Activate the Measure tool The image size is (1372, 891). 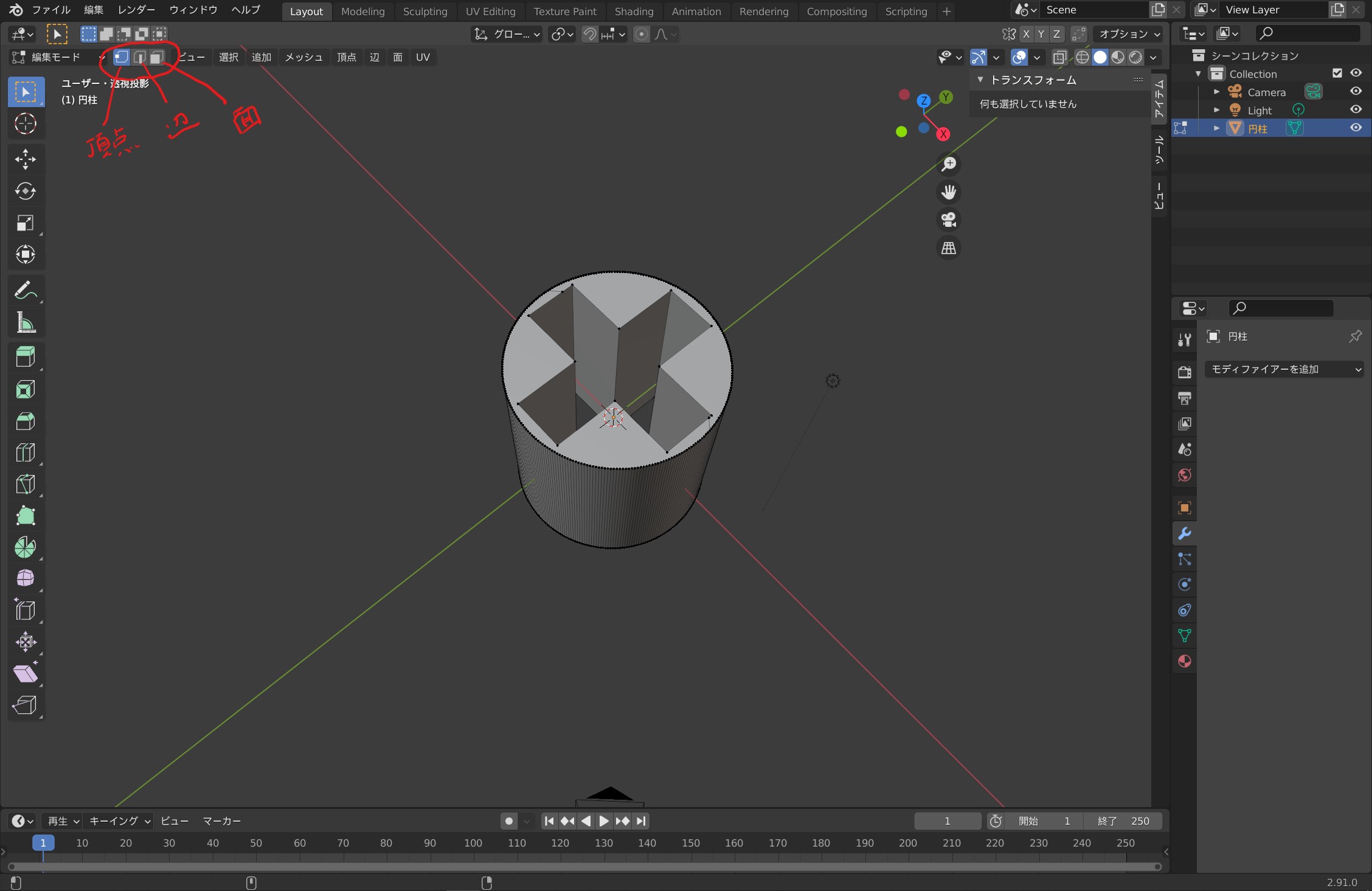(x=25, y=322)
